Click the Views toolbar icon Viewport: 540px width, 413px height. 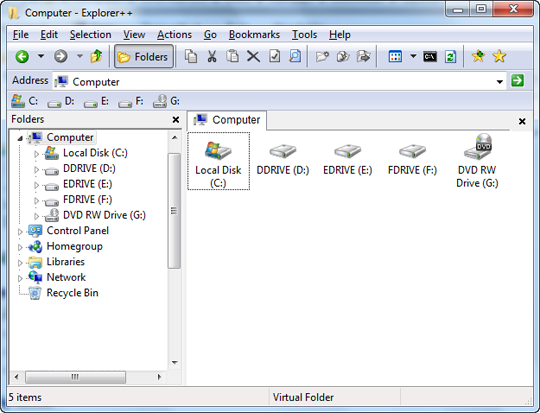395,56
